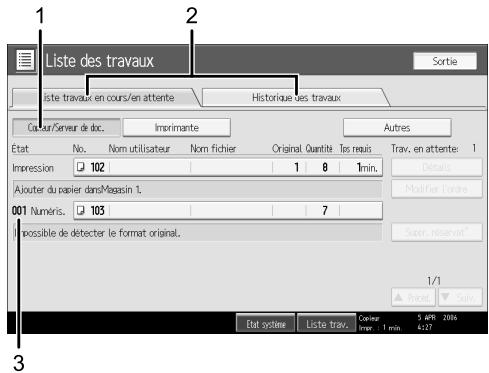
Task: Show Autres jobs
Action: tap(397, 128)
